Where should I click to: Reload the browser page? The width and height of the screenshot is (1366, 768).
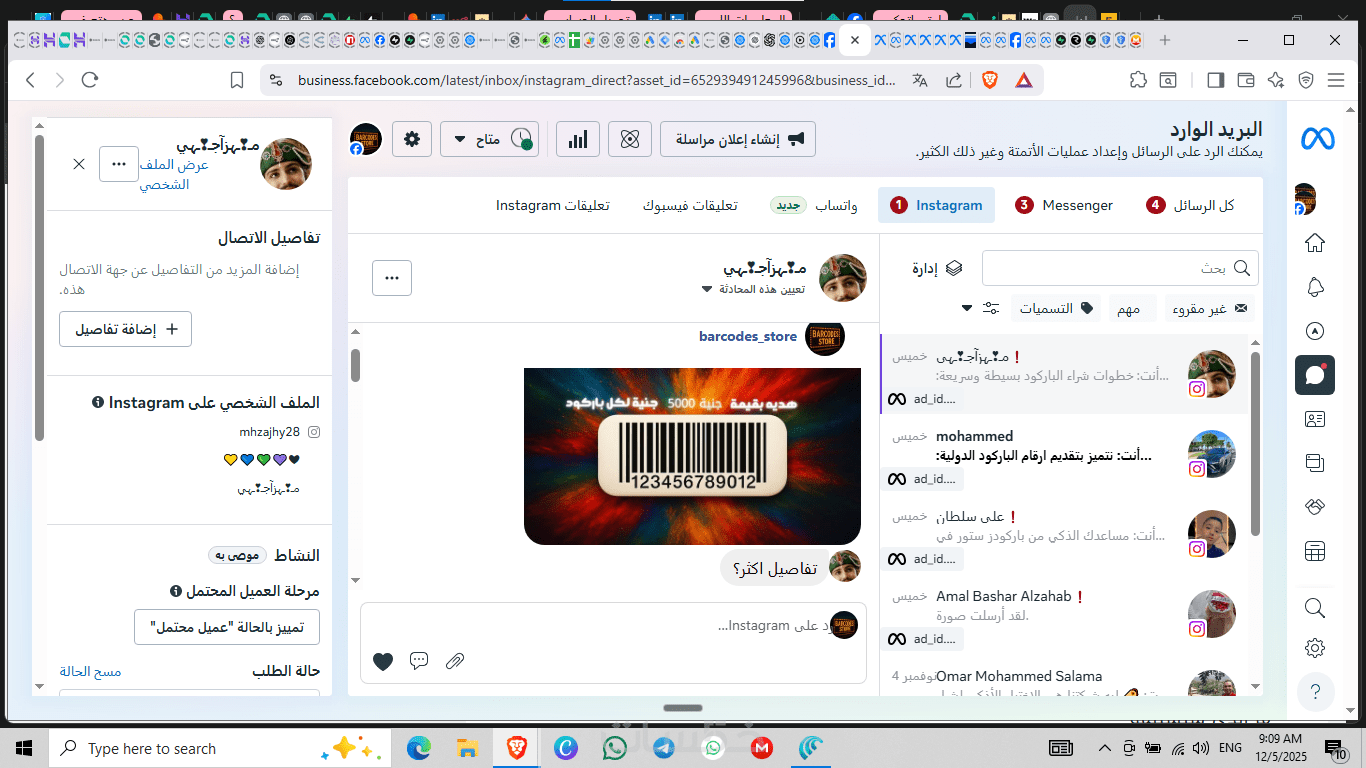(x=90, y=80)
